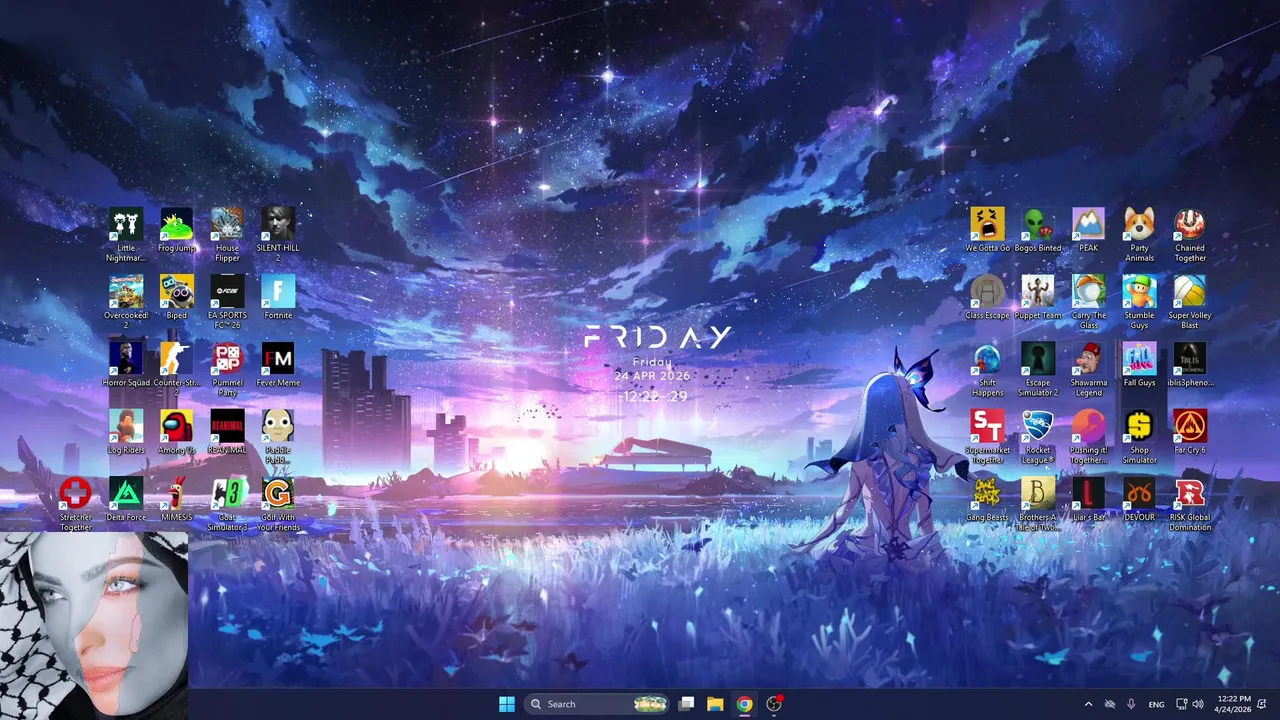Select Far Cry 6 icon
This screenshot has height=720, width=1280.
point(1190,430)
